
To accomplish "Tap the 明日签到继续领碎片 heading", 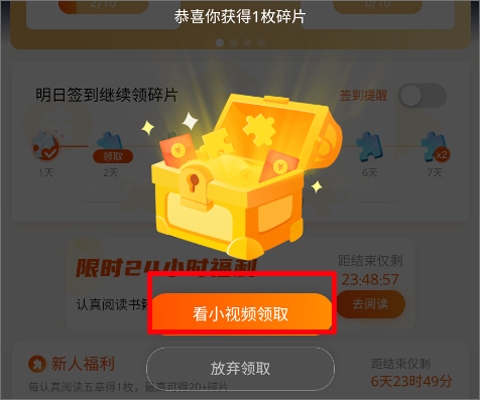I will pos(106,95).
